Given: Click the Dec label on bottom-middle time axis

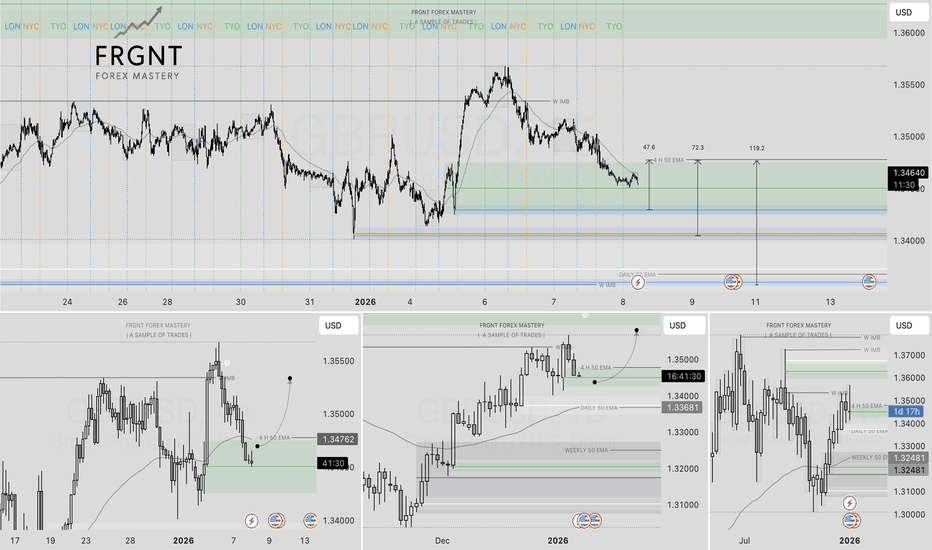Looking at the screenshot, I should tap(443, 539).
